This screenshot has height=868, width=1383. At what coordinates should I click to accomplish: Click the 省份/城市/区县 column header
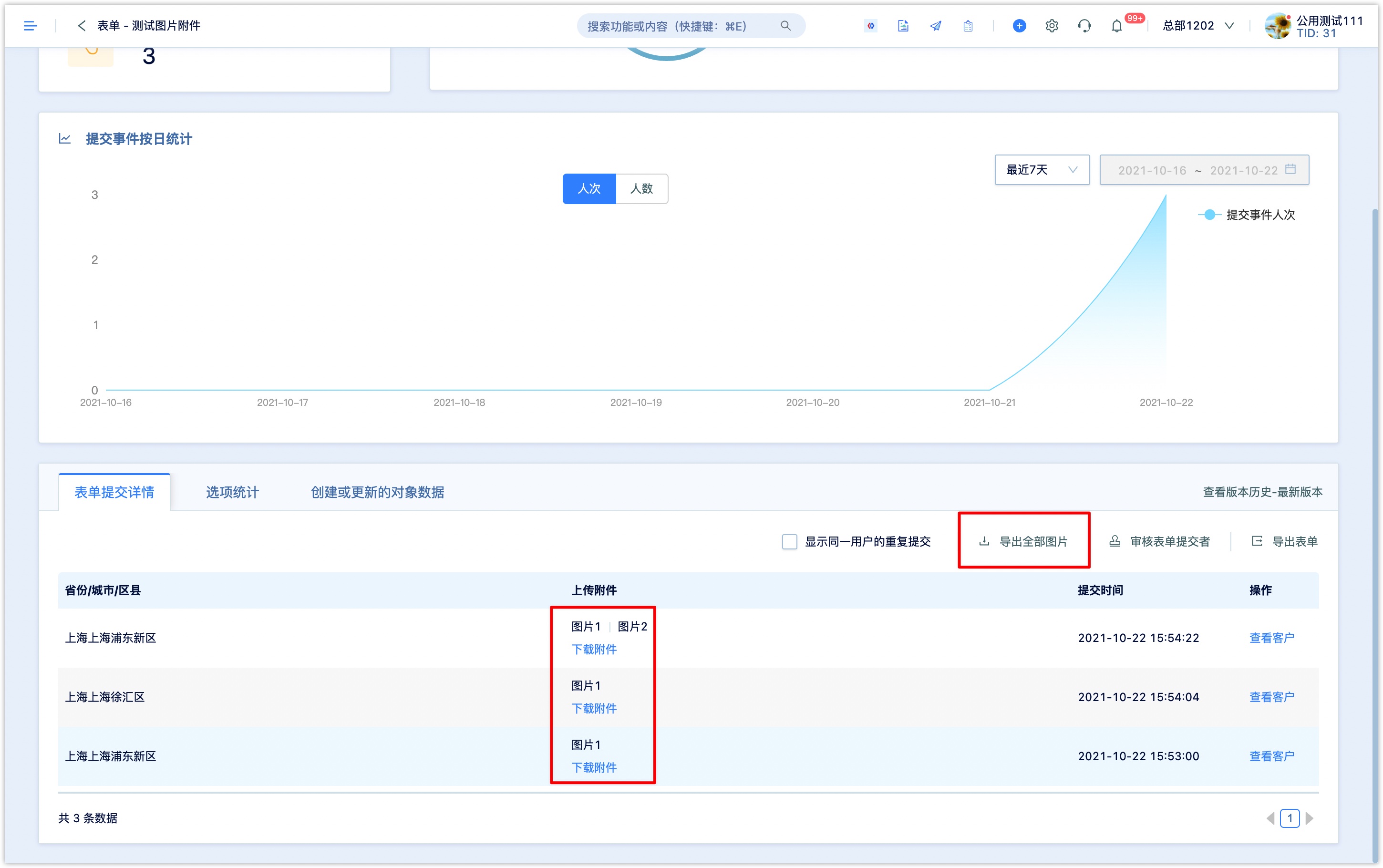[103, 590]
